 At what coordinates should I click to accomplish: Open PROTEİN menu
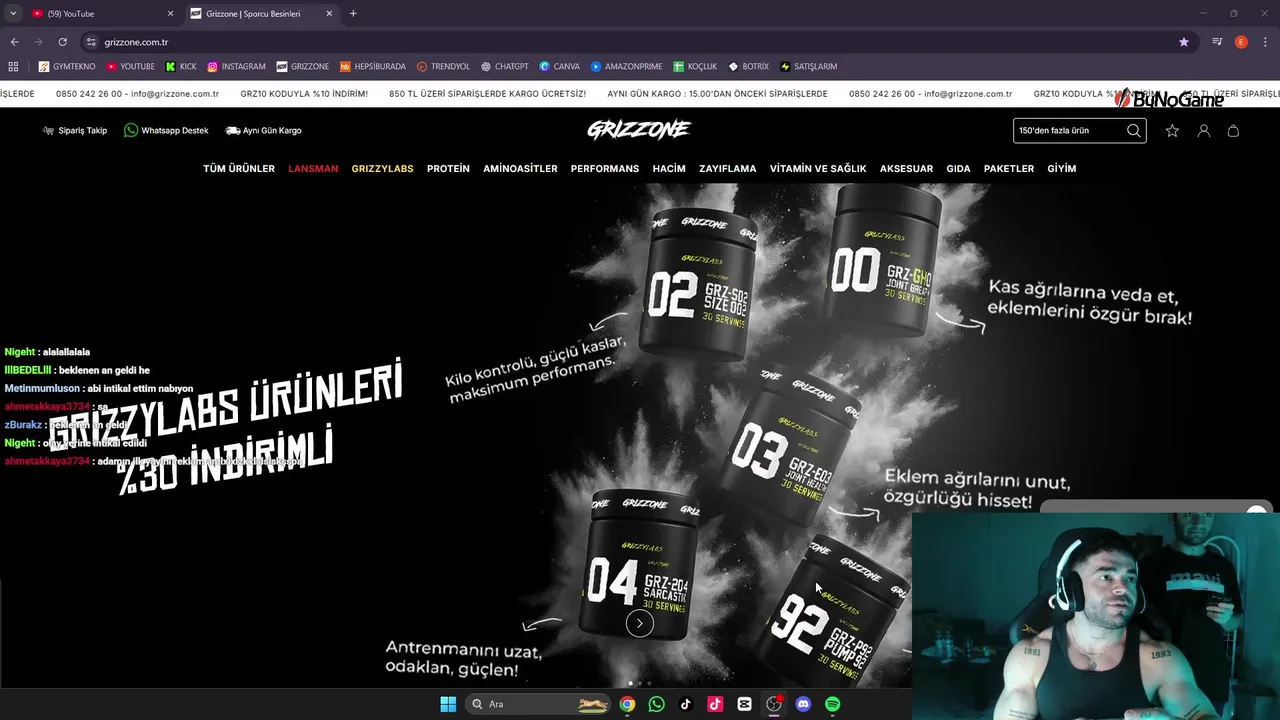tap(448, 169)
